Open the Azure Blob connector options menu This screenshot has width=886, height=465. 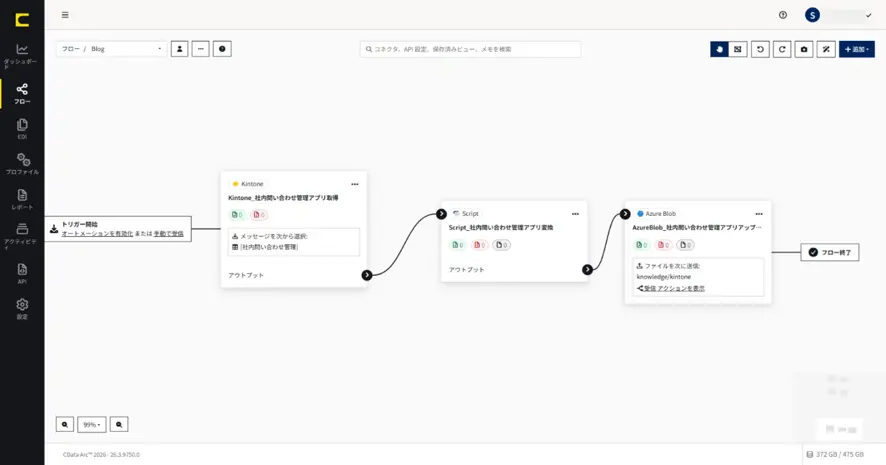759,214
